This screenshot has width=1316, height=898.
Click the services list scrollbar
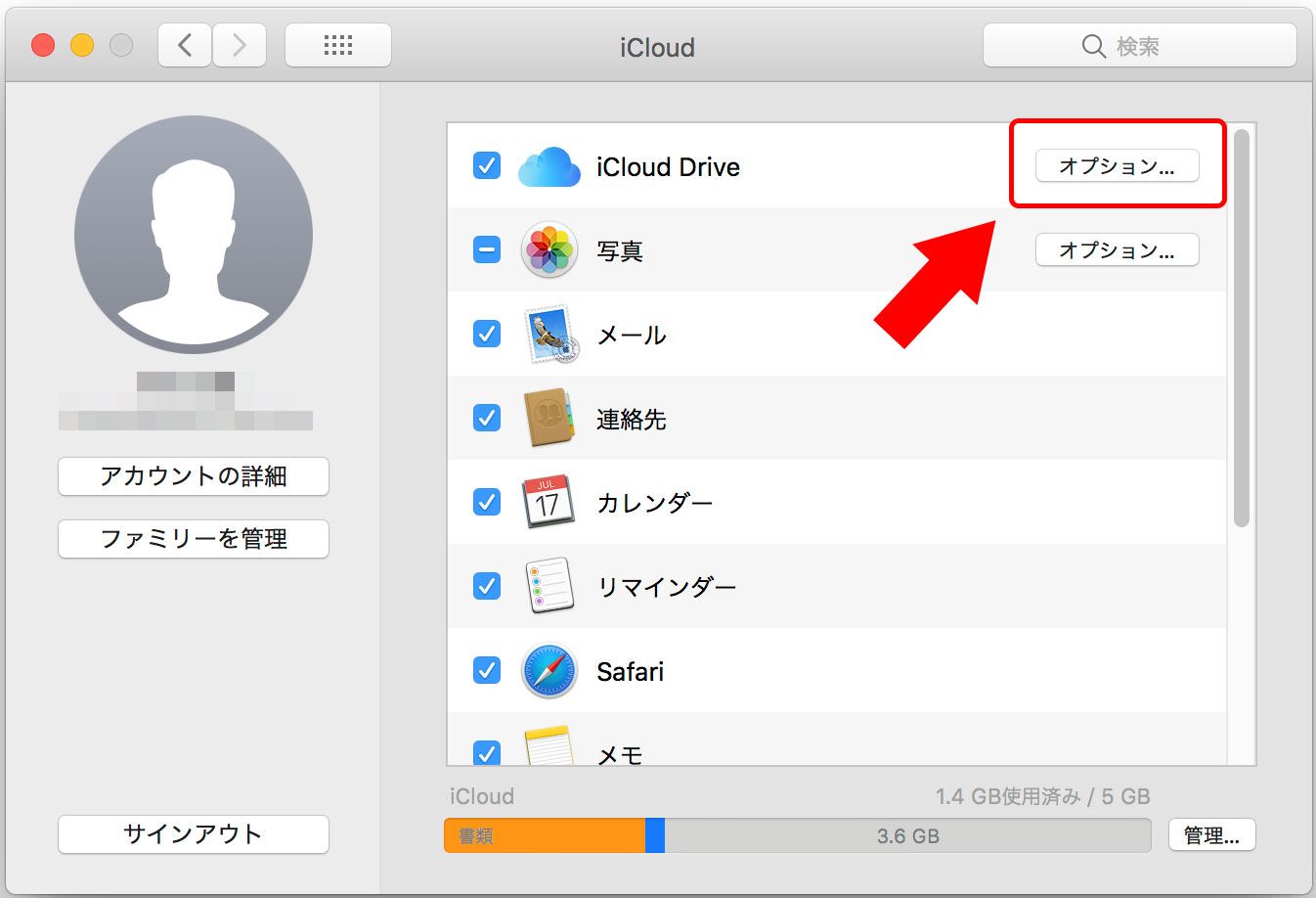pos(1242,329)
